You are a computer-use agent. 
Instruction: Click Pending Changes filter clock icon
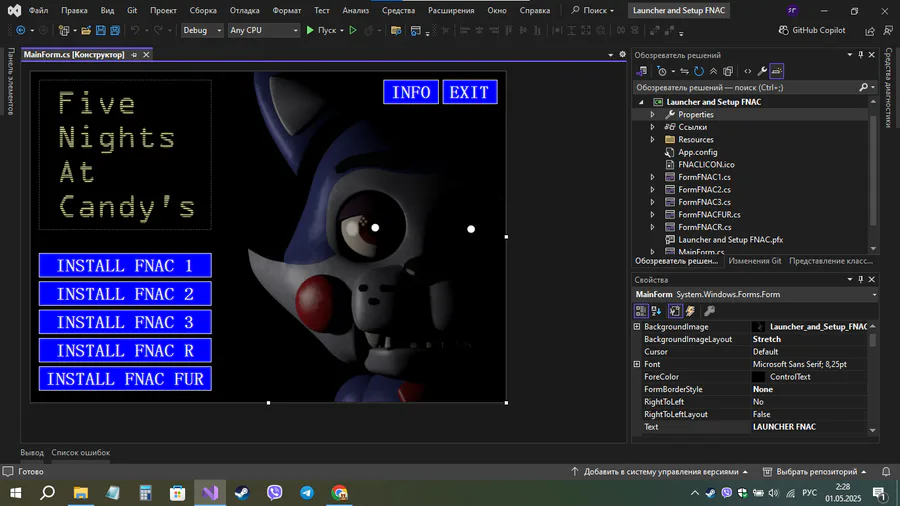tap(662, 71)
